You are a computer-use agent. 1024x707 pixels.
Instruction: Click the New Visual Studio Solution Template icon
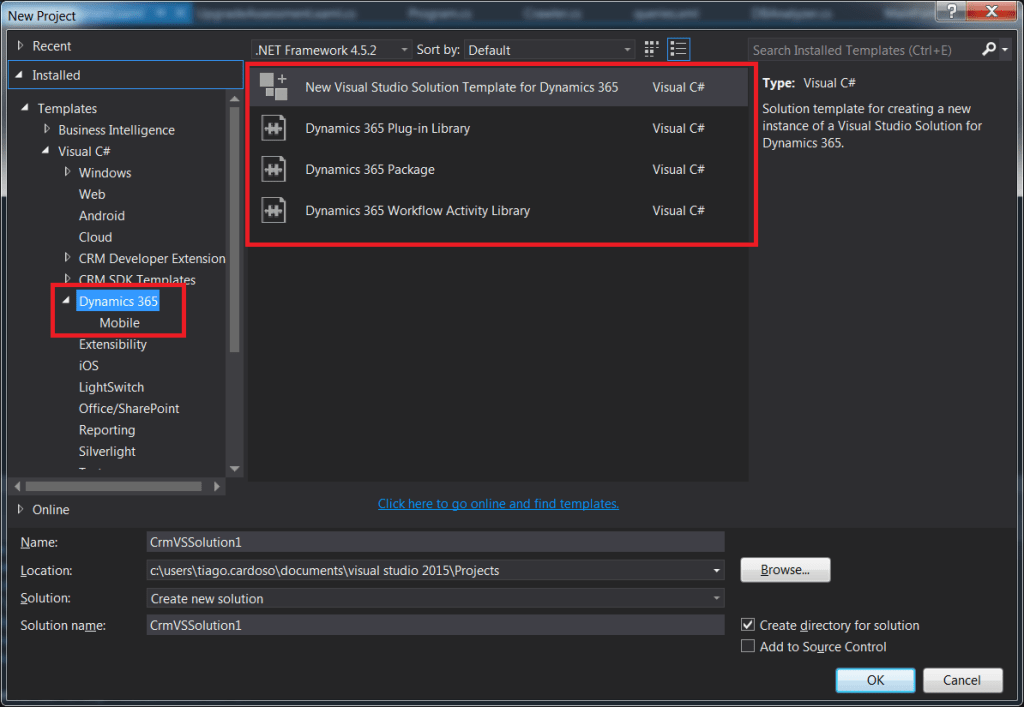274,87
